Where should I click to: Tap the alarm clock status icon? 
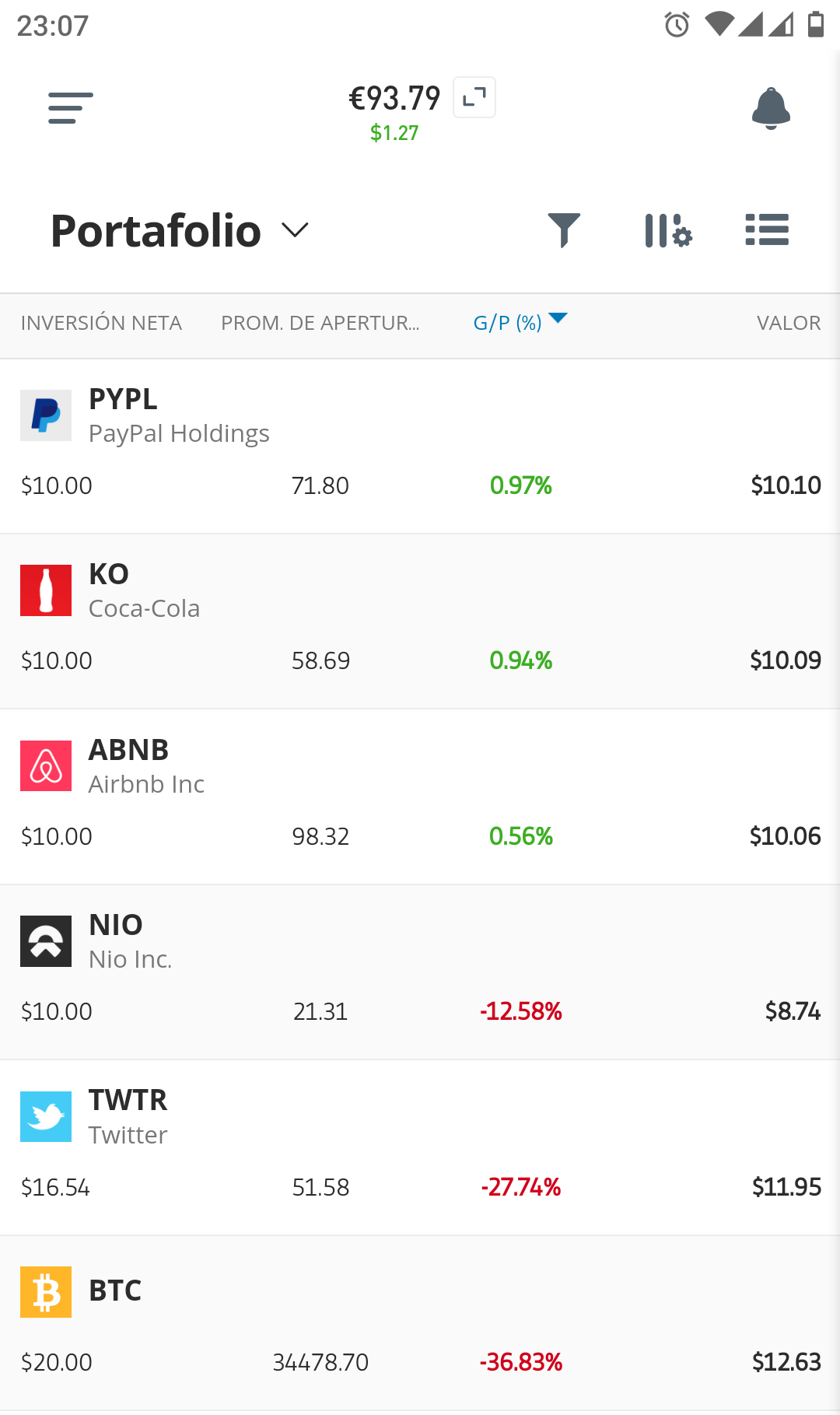[x=677, y=25]
